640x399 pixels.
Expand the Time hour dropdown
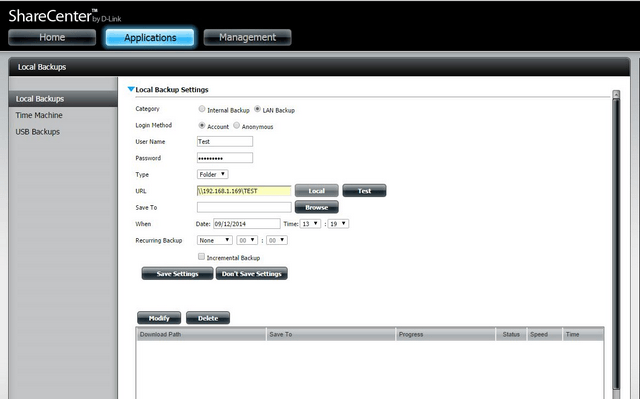pyautogui.click(x=310, y=224)
